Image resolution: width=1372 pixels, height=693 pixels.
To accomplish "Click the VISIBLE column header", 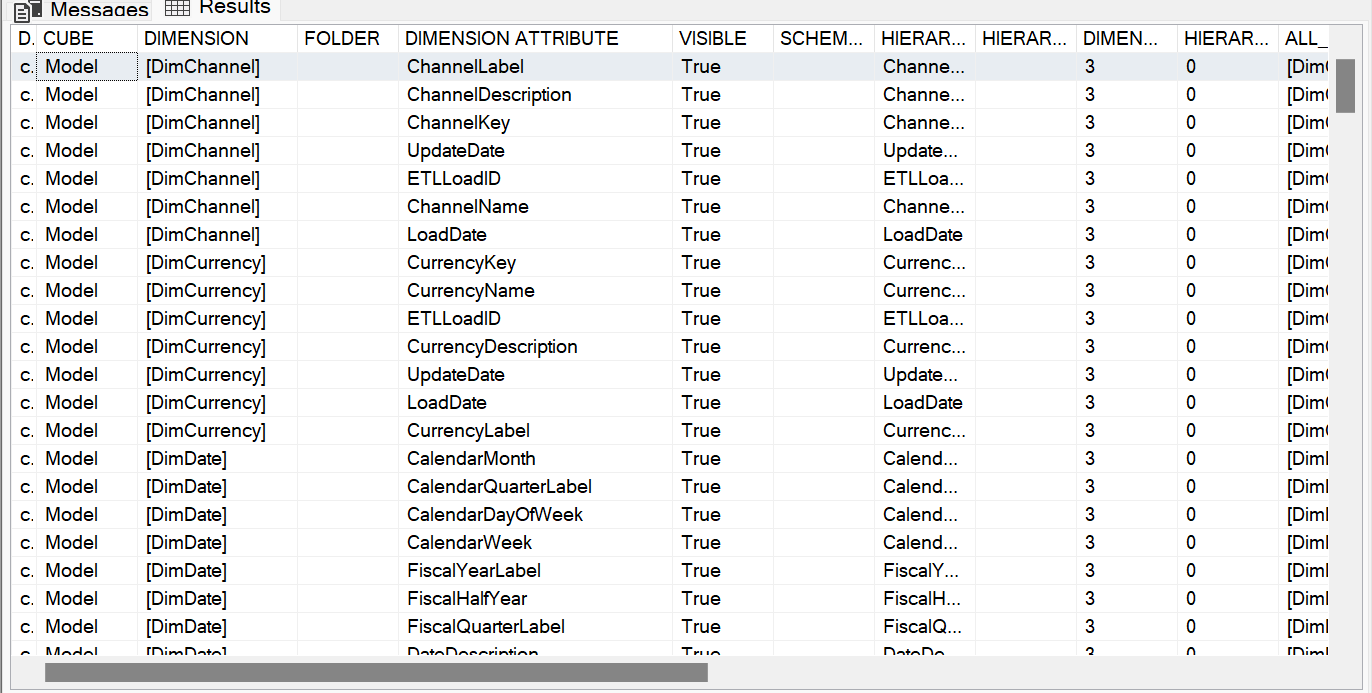I will pos(723,39).
